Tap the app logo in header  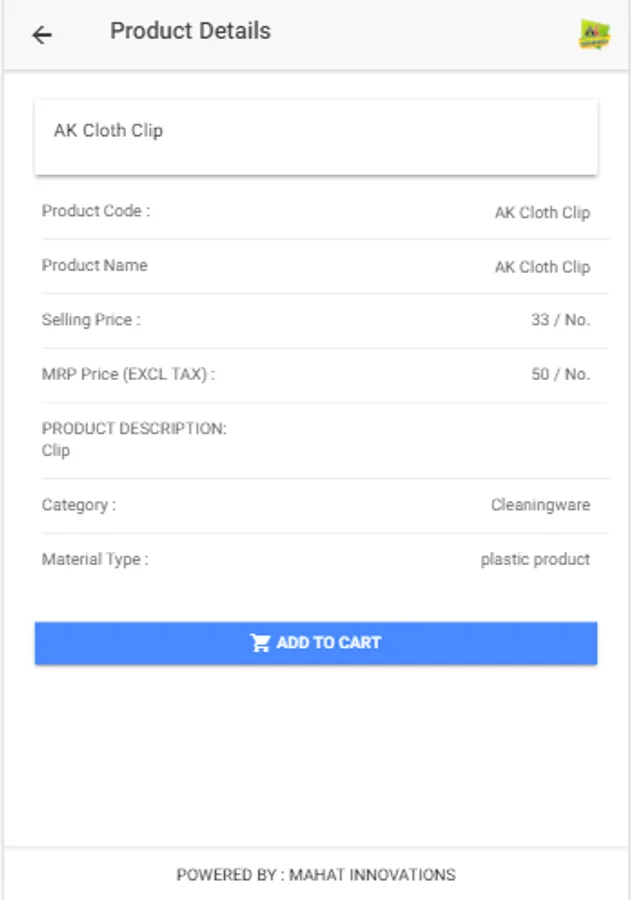(594, 35)
